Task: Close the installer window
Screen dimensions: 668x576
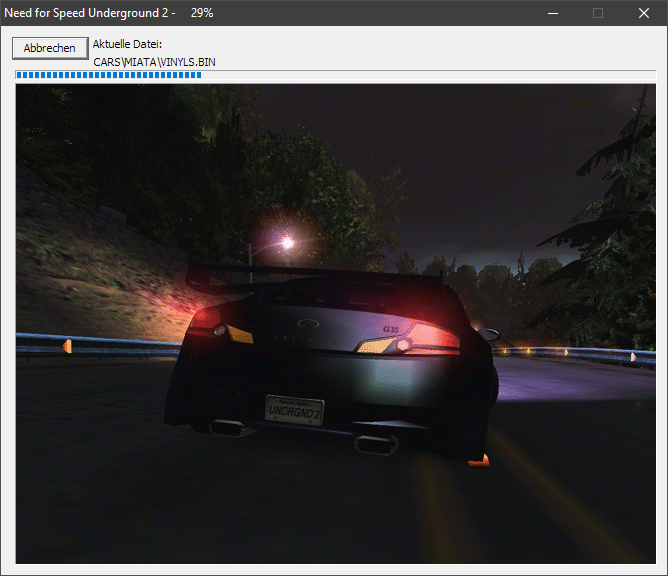Action: click(x=644, y=13)
